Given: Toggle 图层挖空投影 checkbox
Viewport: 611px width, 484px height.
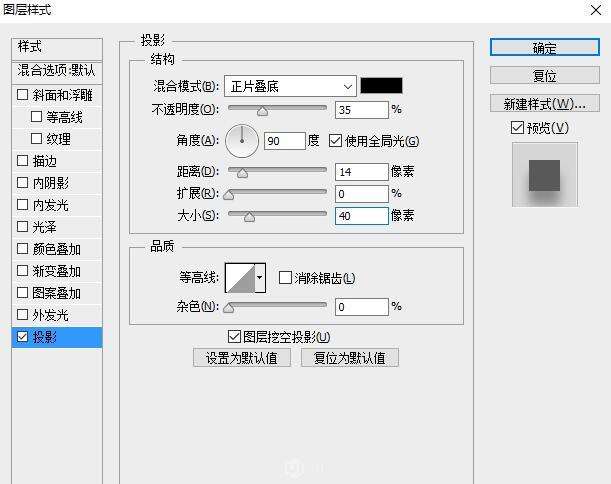Looking at the screenshot, I should click(x=234, y=336).
